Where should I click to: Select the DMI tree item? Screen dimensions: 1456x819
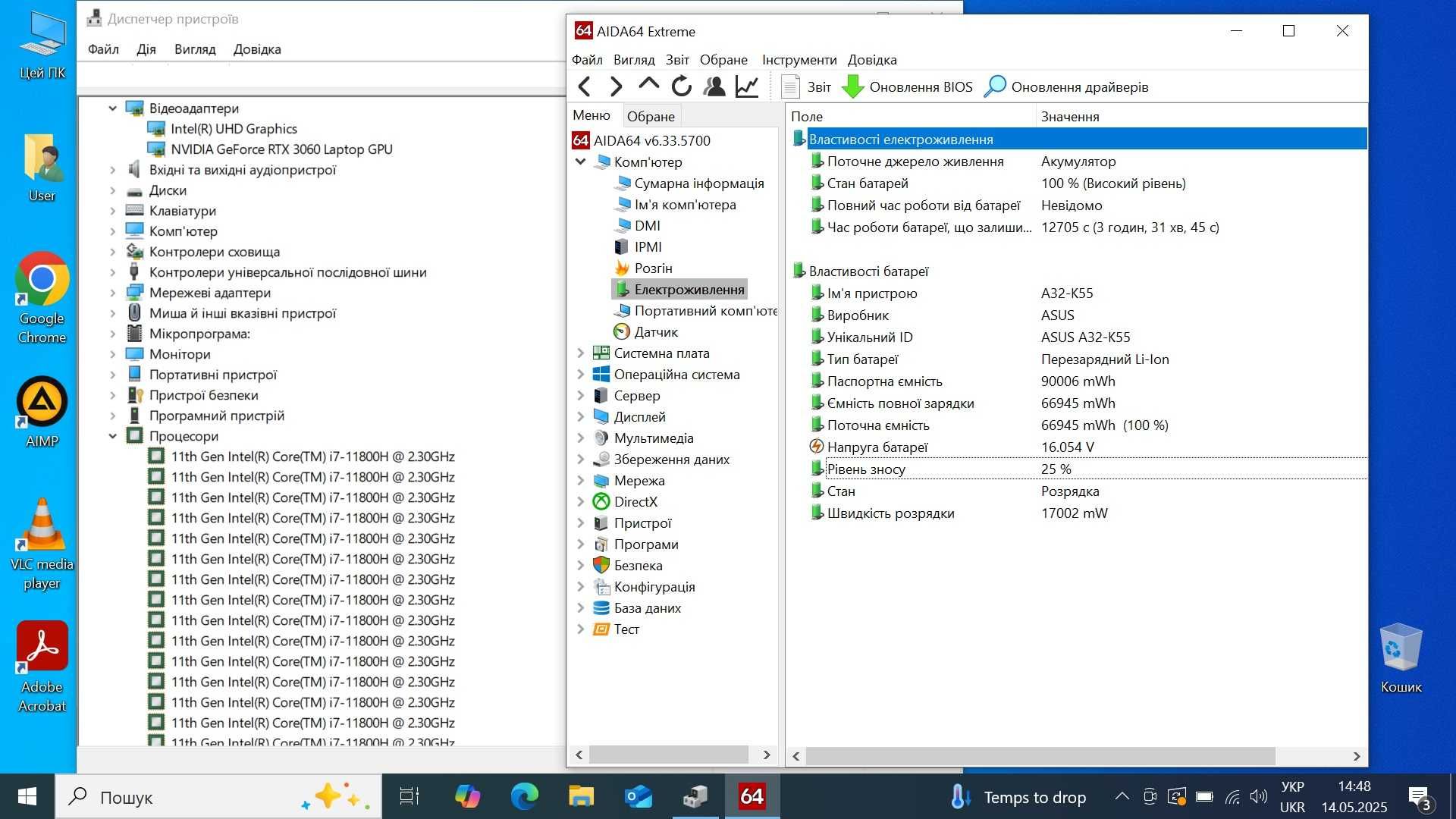(x=647, y=225)
